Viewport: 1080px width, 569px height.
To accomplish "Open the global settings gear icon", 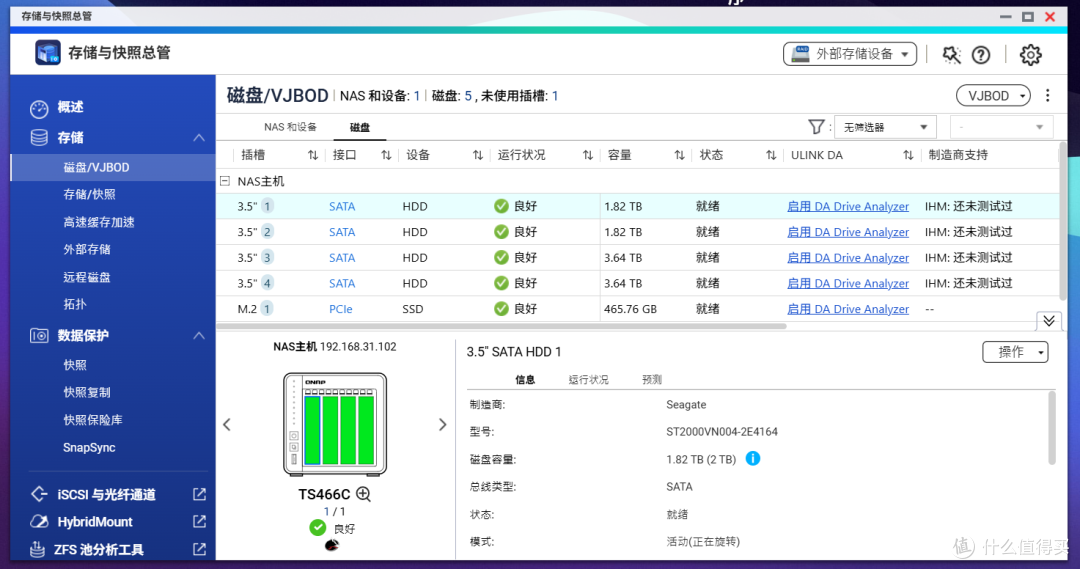I will (1030, 54).
